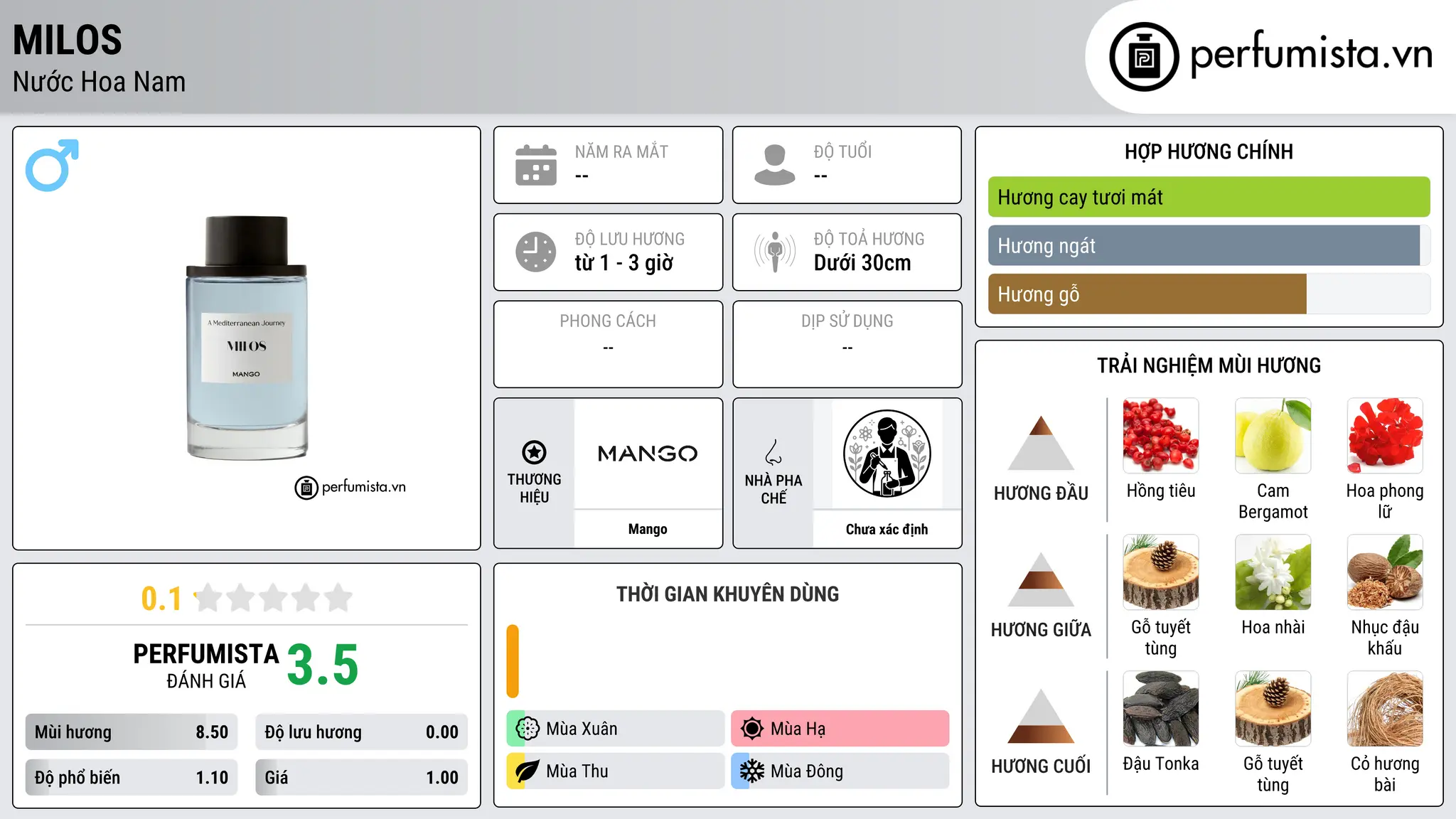
Task: Click the Giá 1.00 score bar
Action: point(362,778)
